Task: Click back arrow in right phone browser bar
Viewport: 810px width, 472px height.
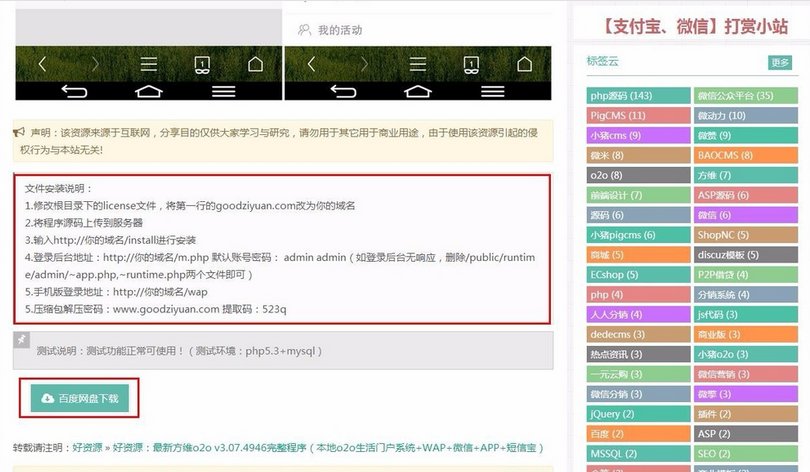Action: (311, 64)
